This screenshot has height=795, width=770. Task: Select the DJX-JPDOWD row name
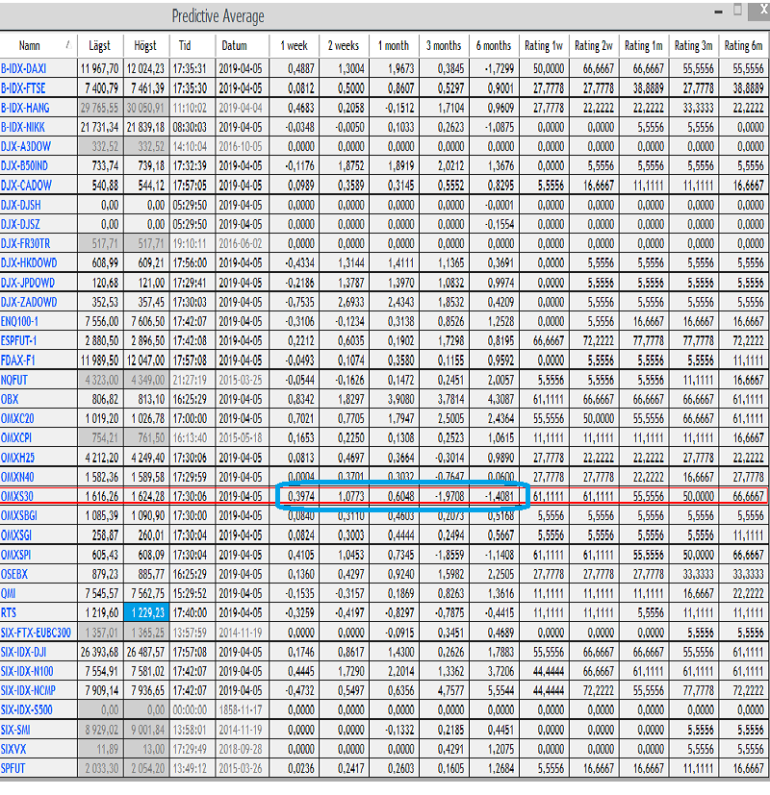tap(28, 282)
